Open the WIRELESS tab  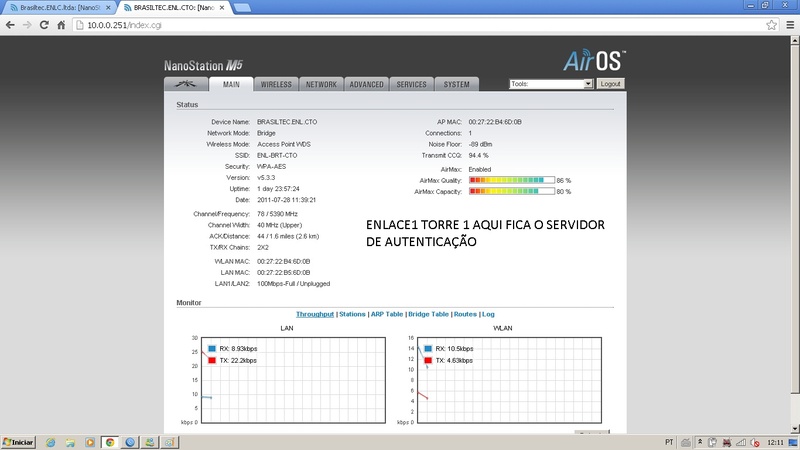[276, 84]
